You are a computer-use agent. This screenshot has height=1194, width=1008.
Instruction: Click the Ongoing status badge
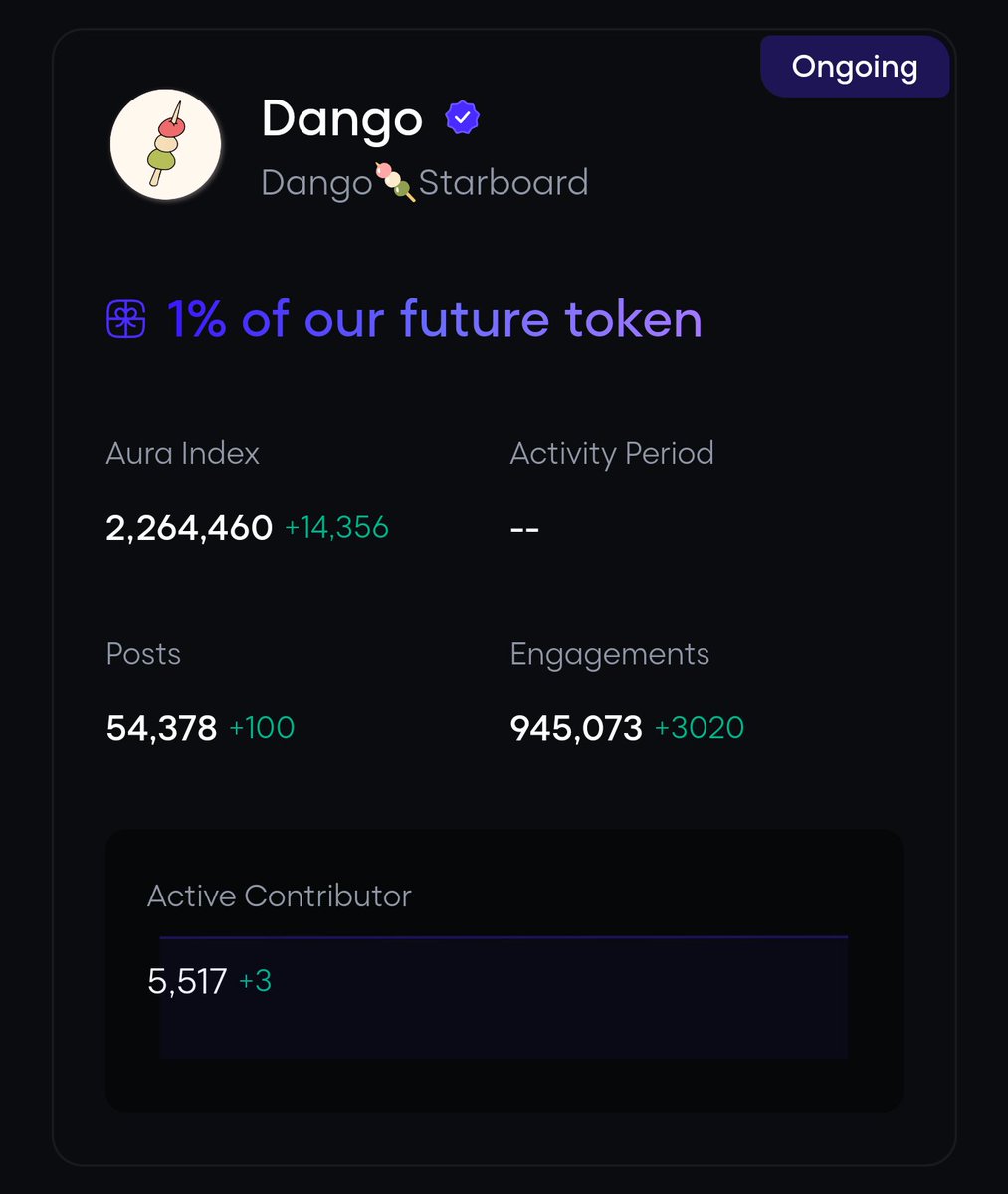tap(854, 67)
